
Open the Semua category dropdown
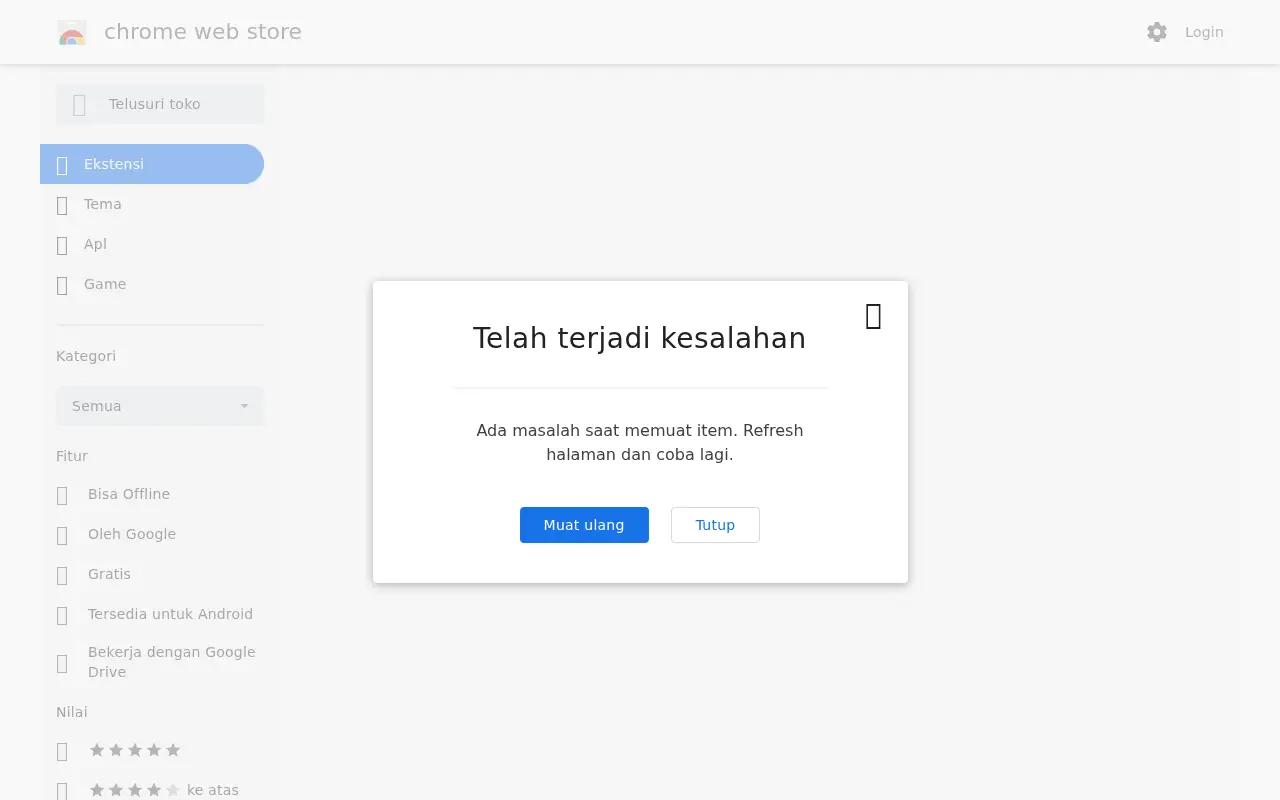tap(160, 406)
